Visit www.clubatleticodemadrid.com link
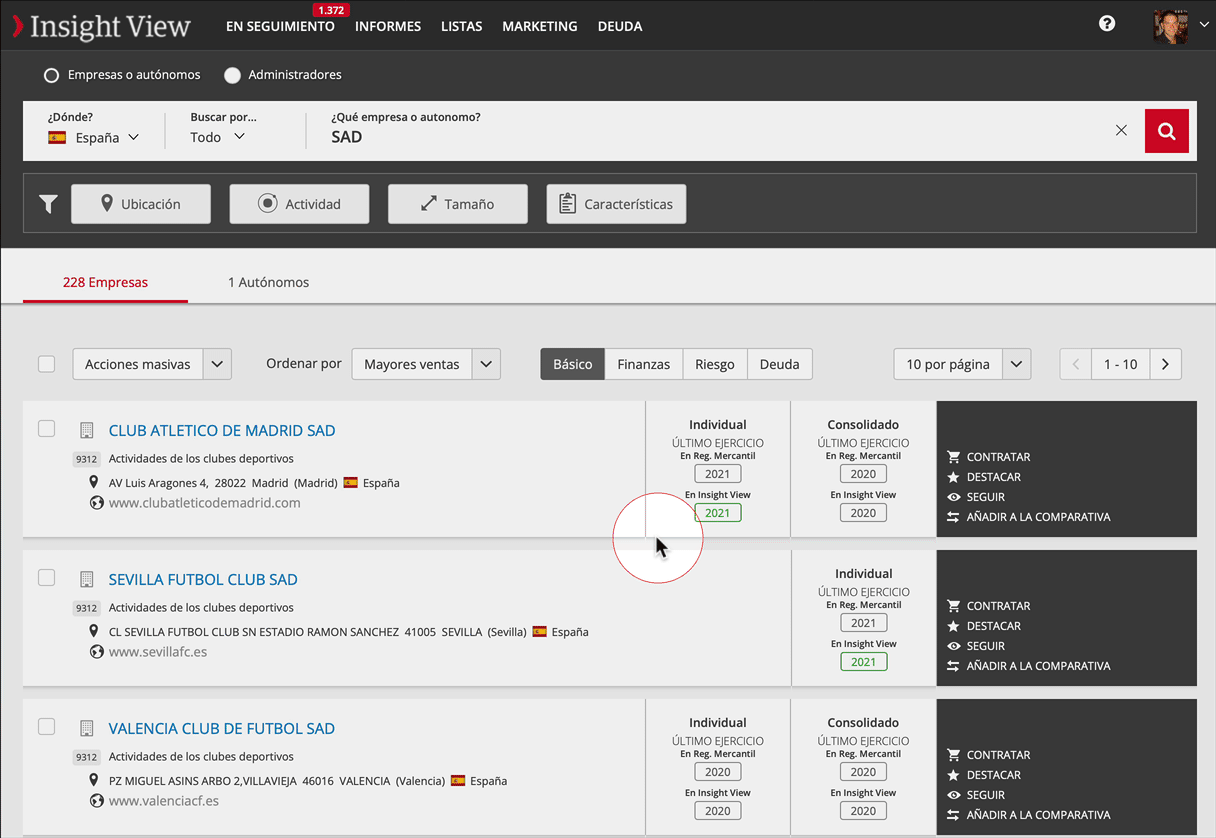 tap(204, 503)
